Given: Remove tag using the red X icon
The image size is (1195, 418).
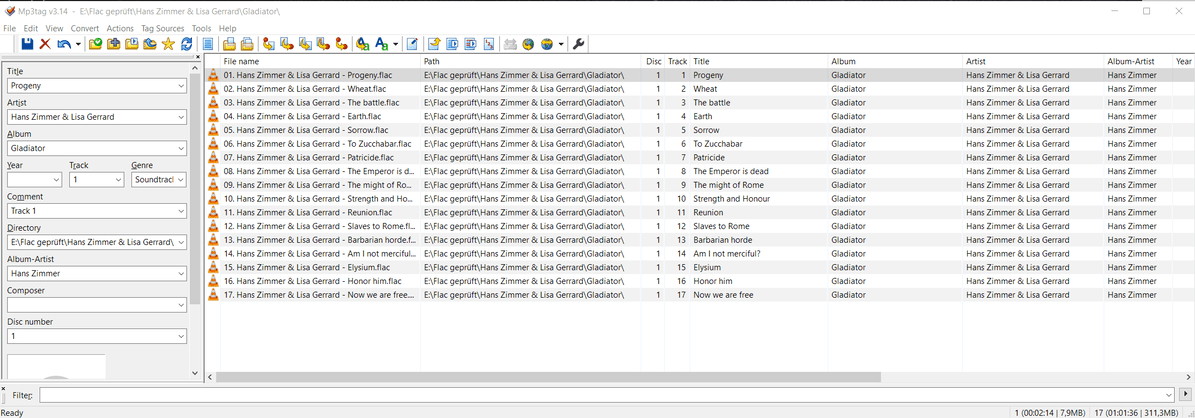Looking at the screenshot, I should (45, 44).
